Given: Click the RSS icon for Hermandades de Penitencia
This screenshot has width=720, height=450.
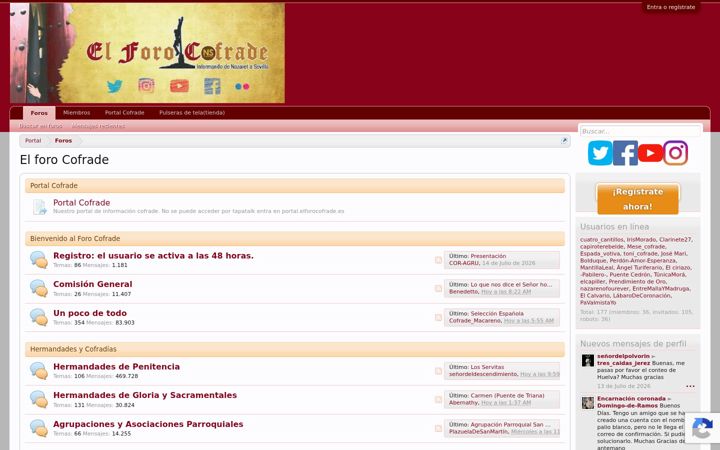Looking at the screenshot, I should click(x=439, y=371).
